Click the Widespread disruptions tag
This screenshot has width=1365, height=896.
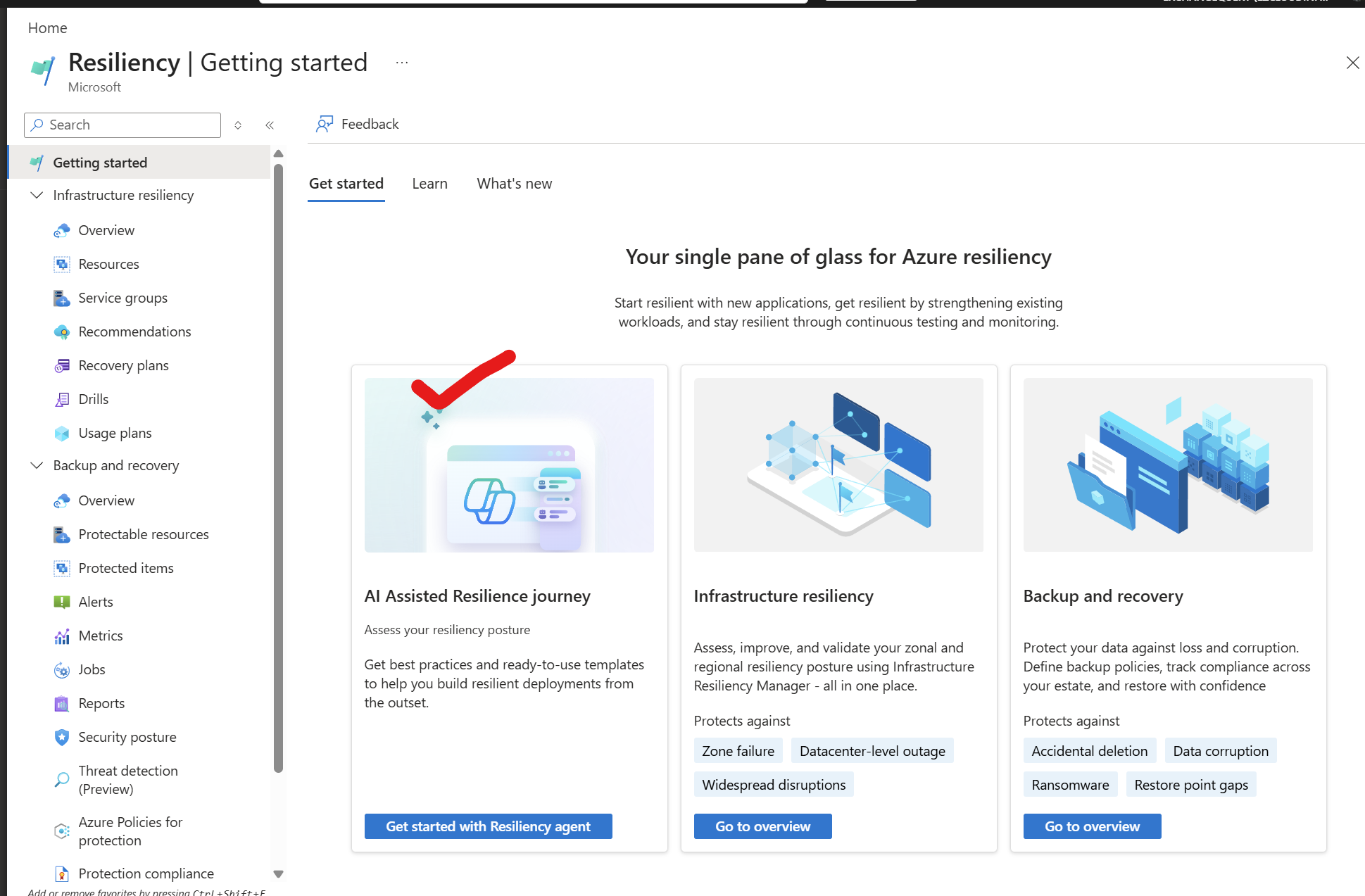774,785
